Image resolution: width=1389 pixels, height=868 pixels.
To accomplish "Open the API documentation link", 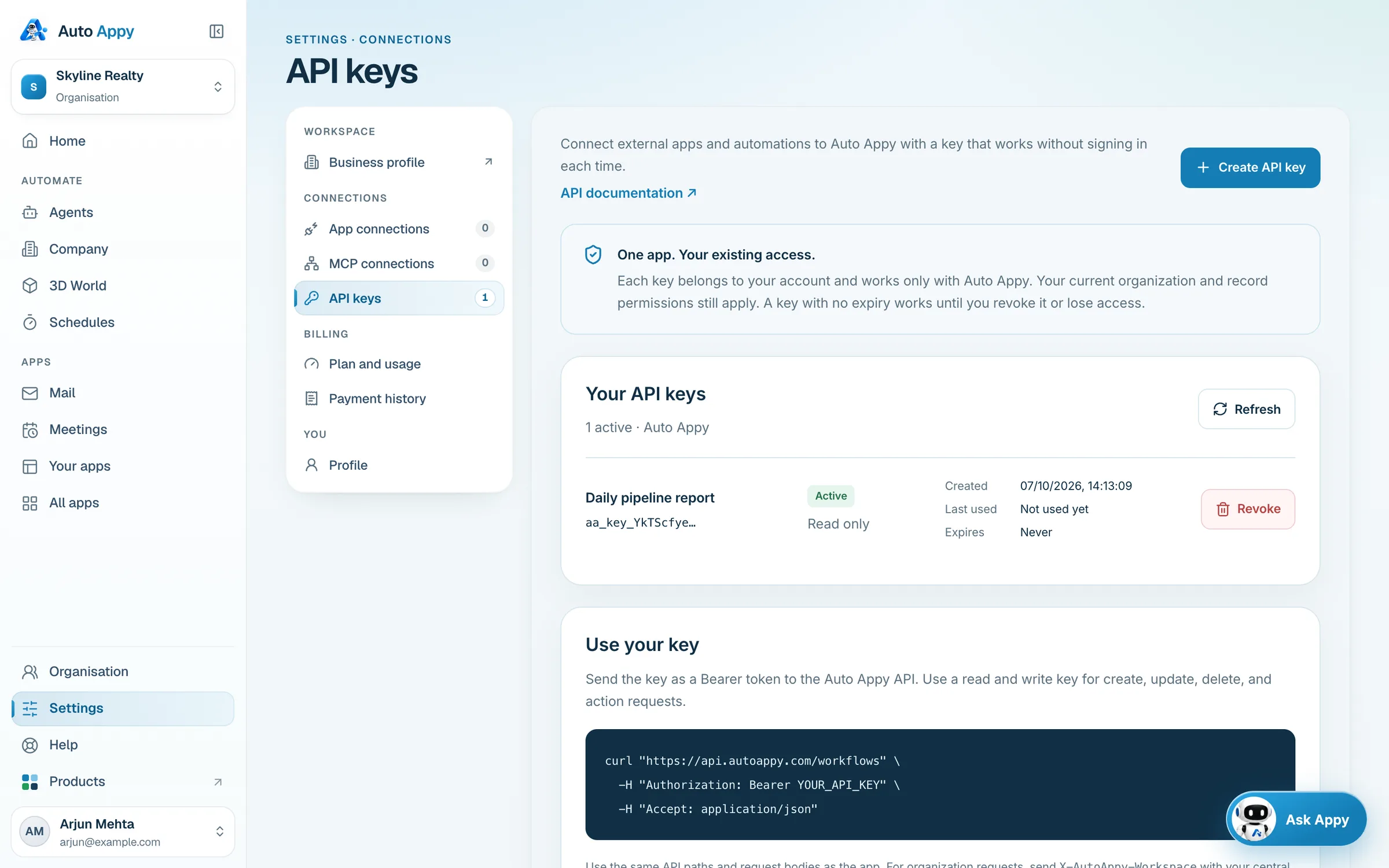I will click(628, 193).
